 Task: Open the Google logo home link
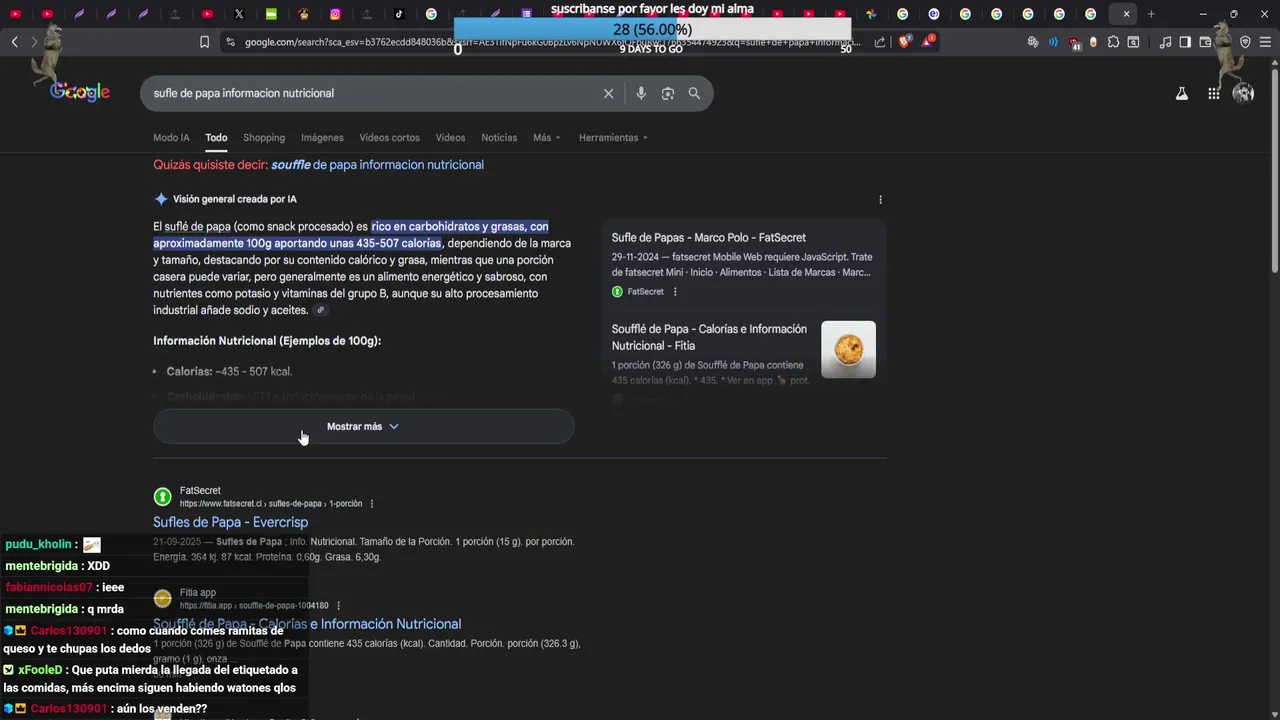pyautogui.click(x=80, y=92)
